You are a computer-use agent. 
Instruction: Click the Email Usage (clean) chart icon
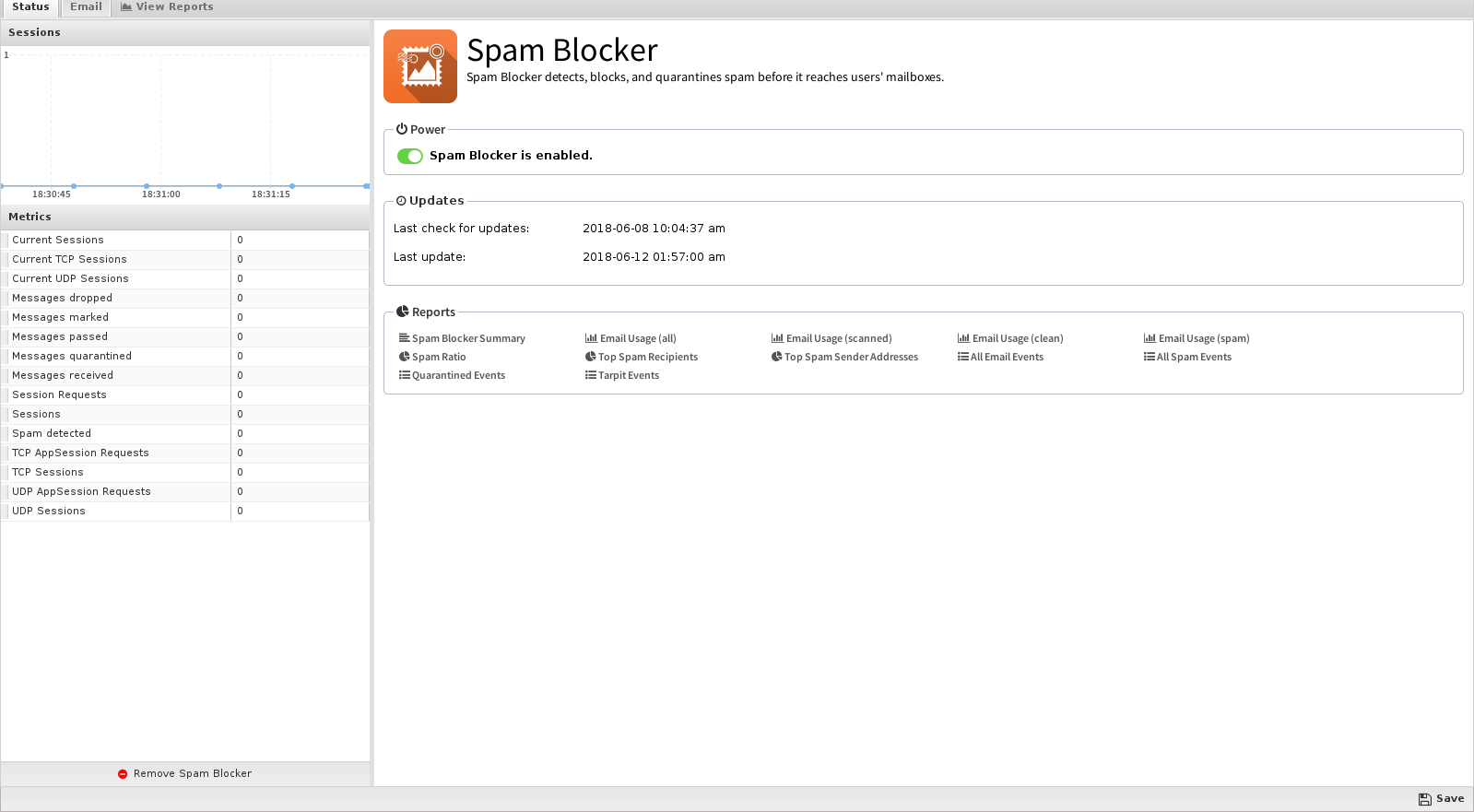click(x=963, y=338)
